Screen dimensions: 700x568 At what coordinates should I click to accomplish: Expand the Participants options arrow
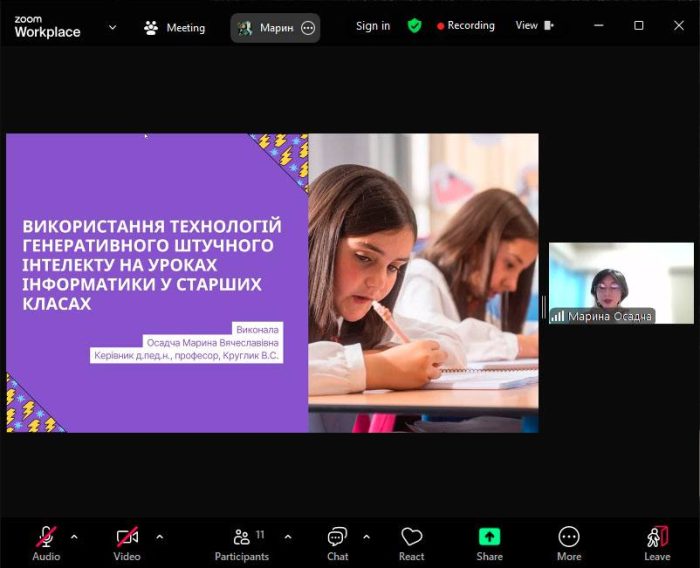(x=288, y=536)
